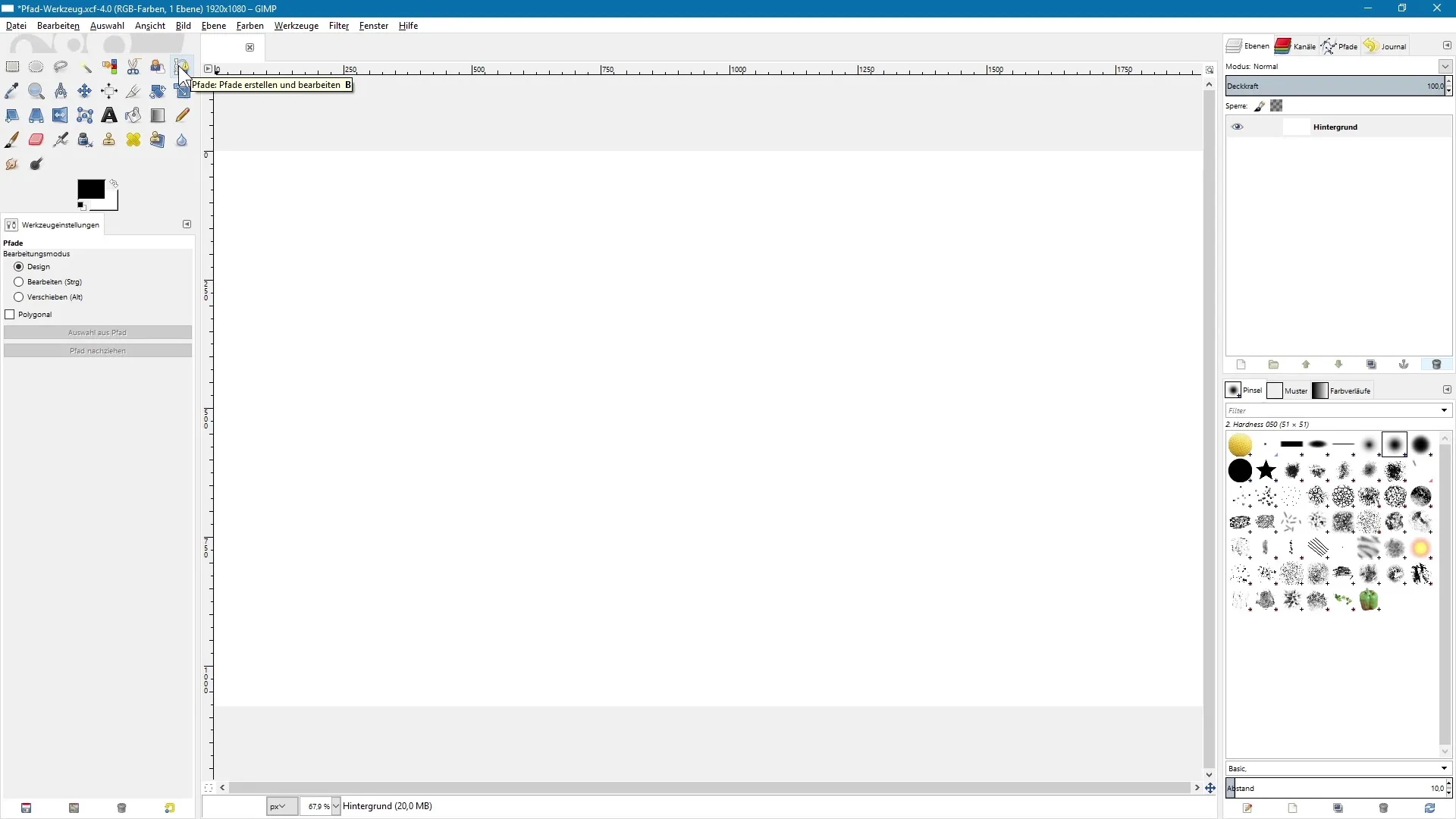
Task: Select the Zoom magnifier tool
Action: tap(36, 91)
